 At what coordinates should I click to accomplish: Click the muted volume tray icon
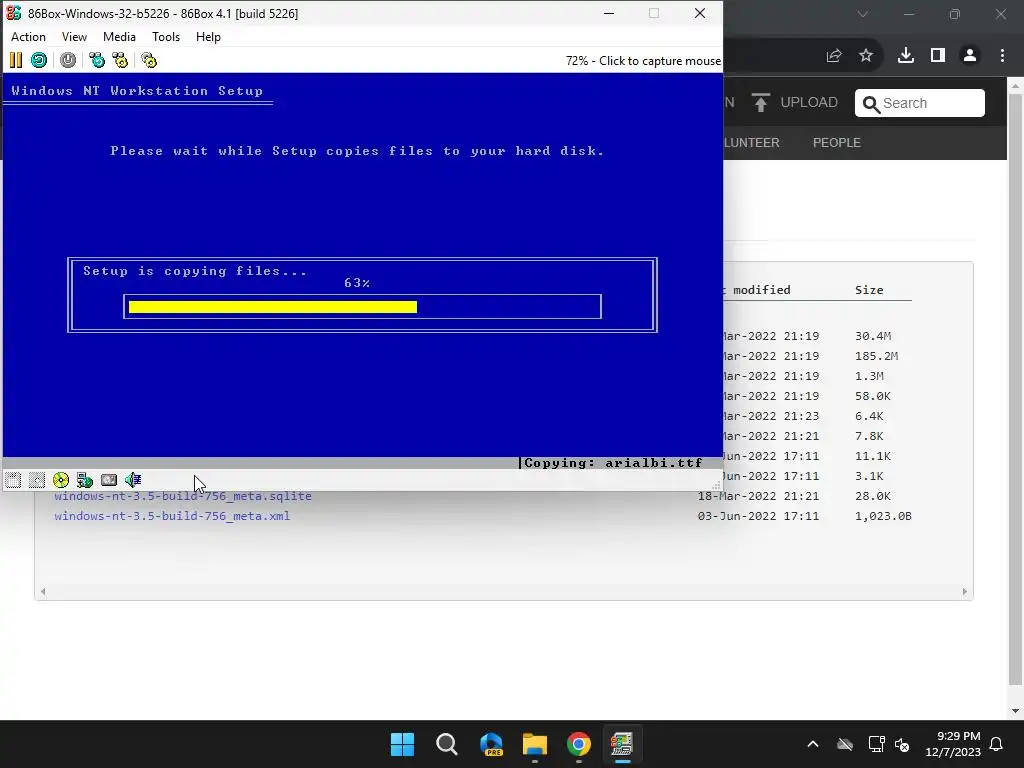click(902, 744)
